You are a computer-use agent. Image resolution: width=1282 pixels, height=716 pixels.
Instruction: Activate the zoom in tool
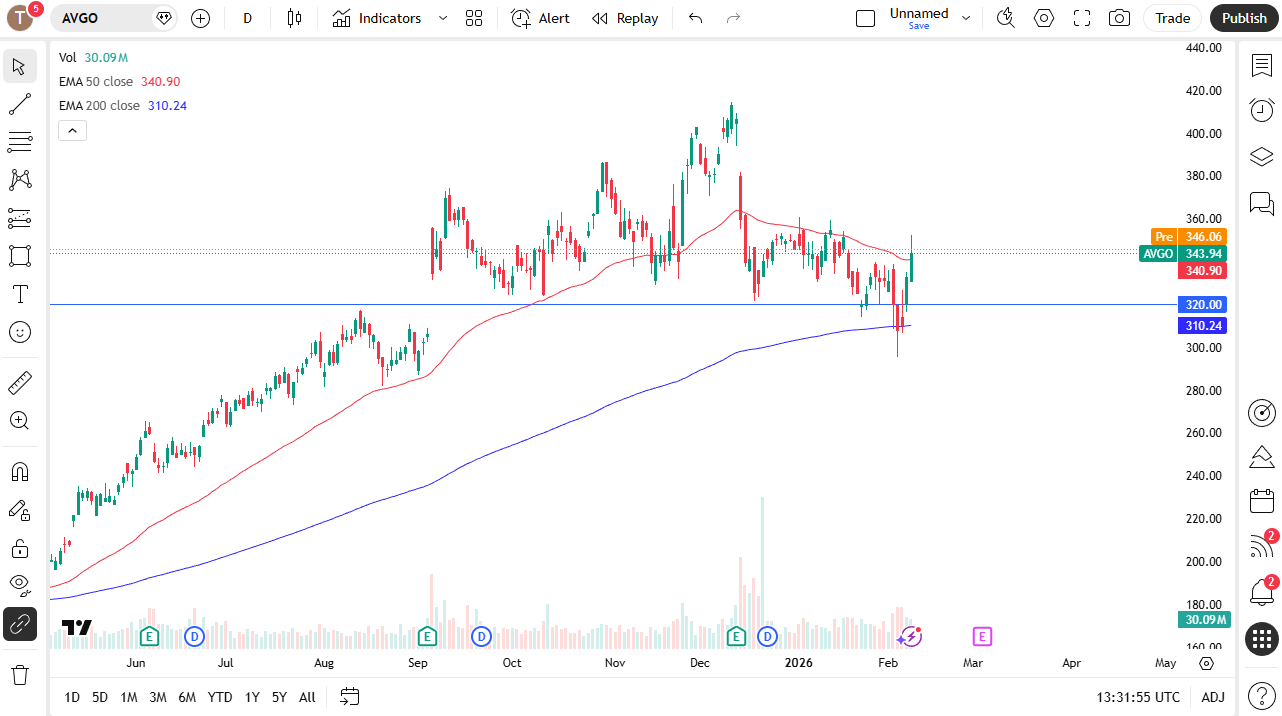(19, 420)
